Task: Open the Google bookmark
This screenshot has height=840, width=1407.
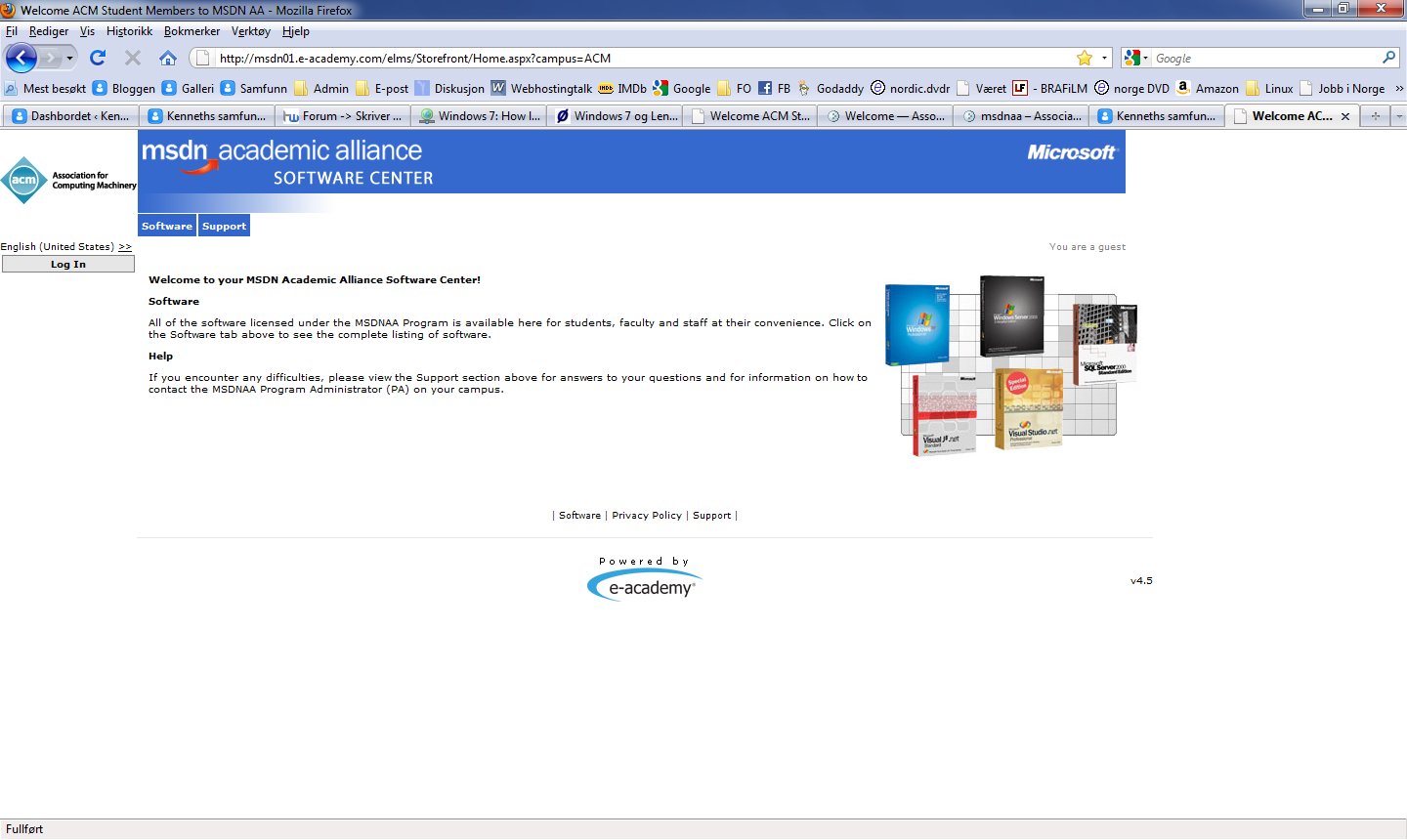Action: pos(682,88)
